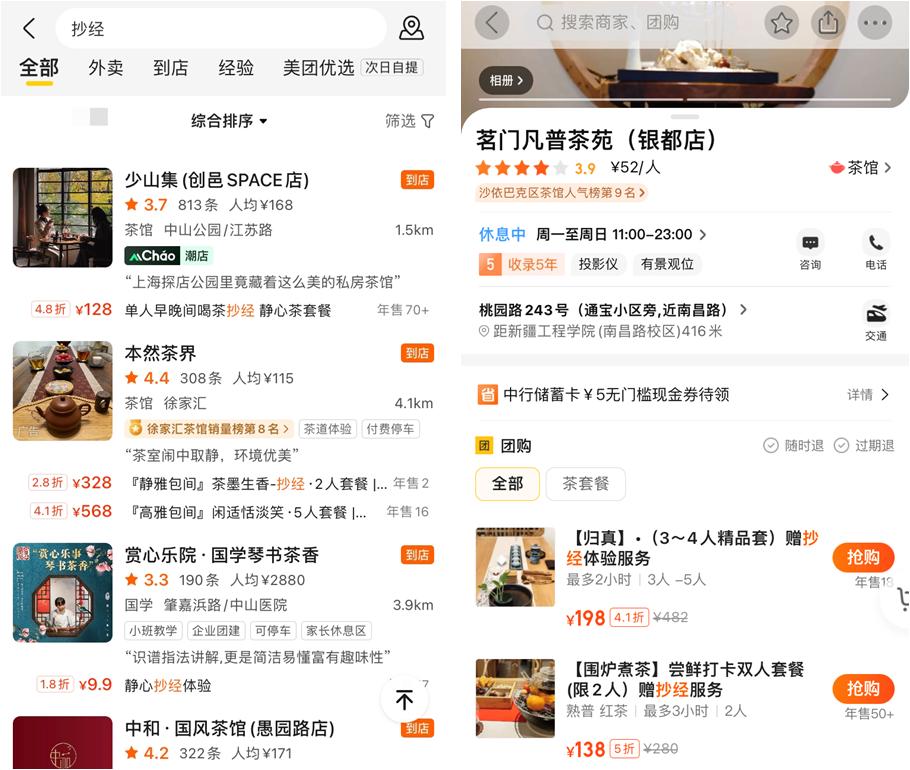The image size is (910, 770).
Task: Tap the back arrow beside the 抄经 search box
Action: (29, 28)
